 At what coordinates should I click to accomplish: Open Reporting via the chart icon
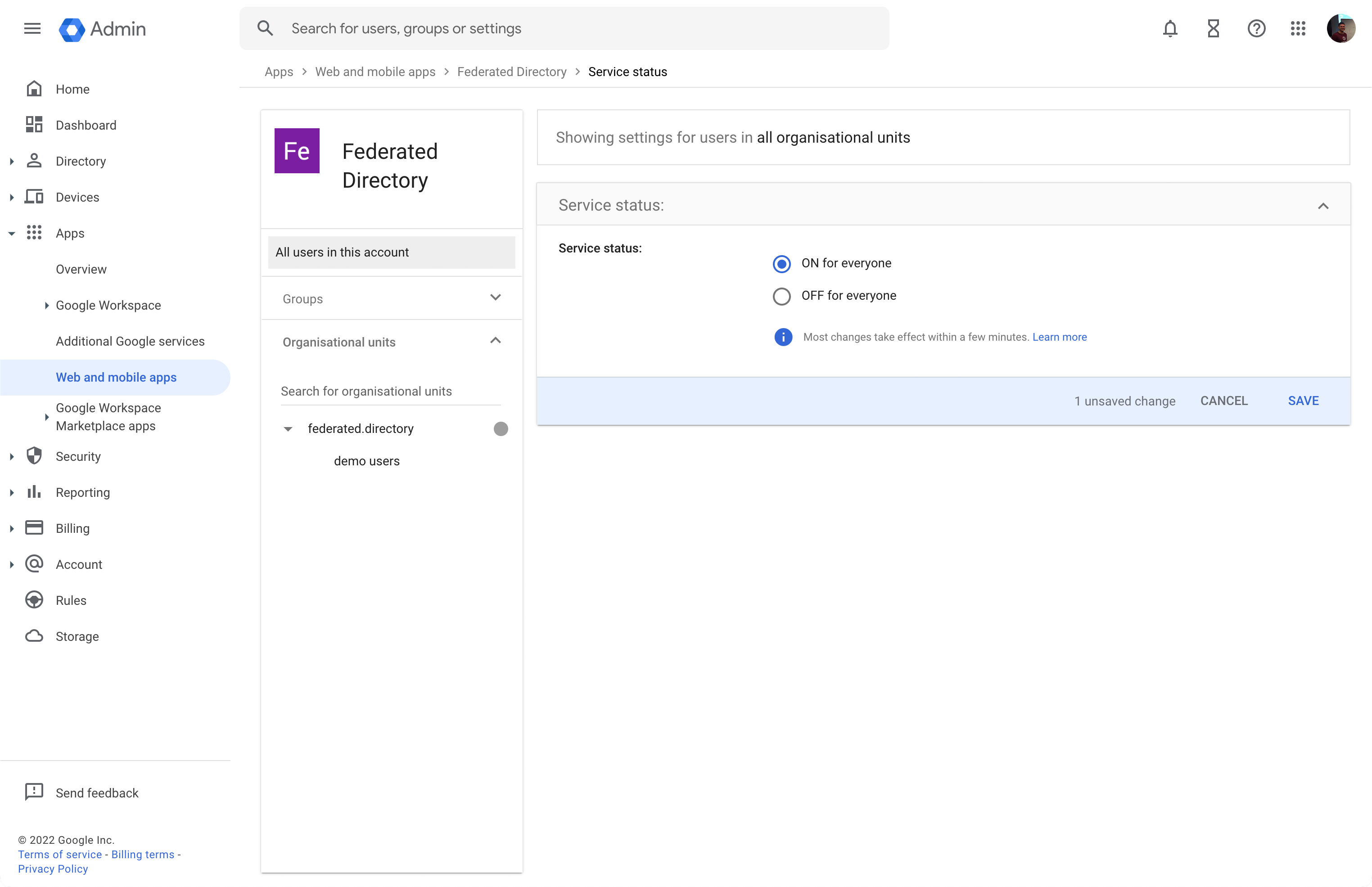pos(34,492)
